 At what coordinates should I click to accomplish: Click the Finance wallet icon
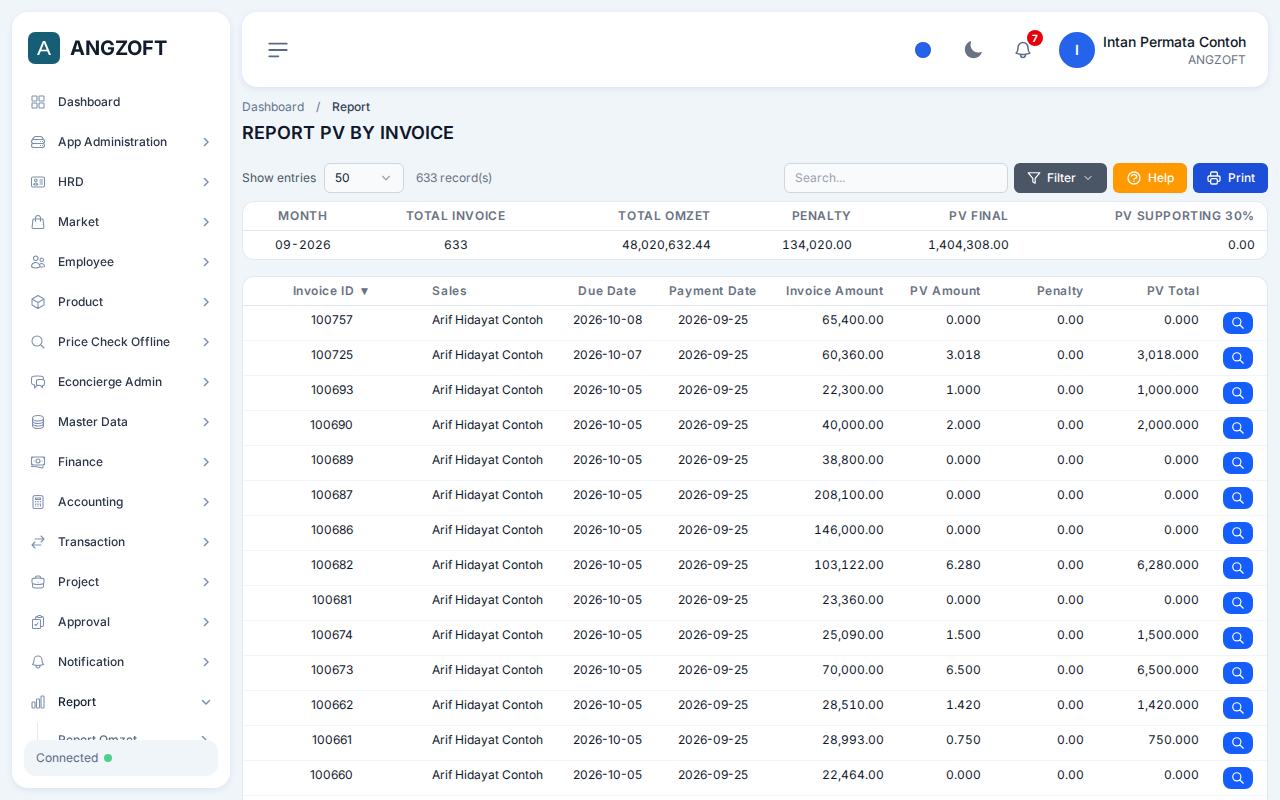(38, 462)
